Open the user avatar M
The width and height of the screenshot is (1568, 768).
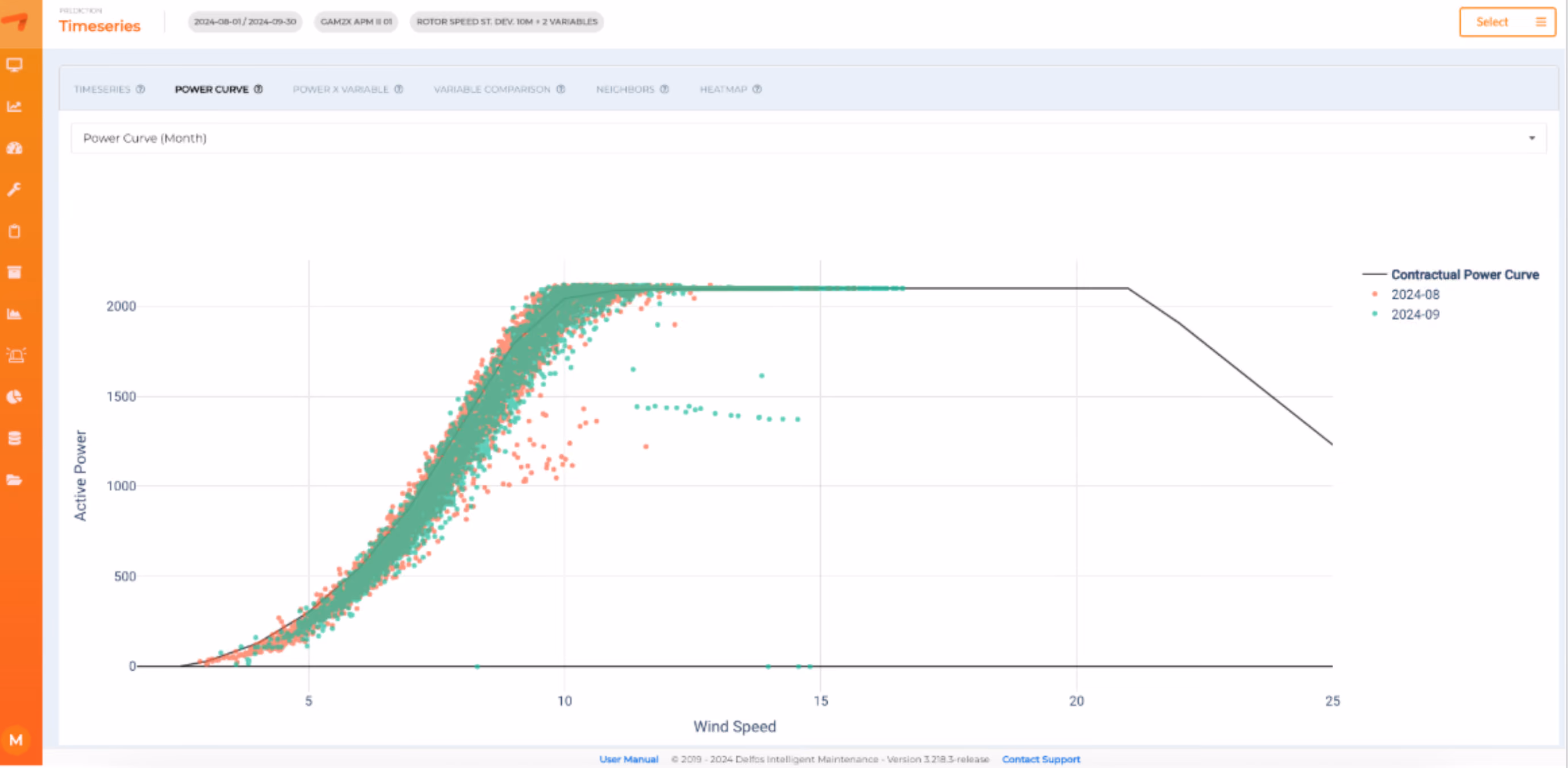coord(16,740)
